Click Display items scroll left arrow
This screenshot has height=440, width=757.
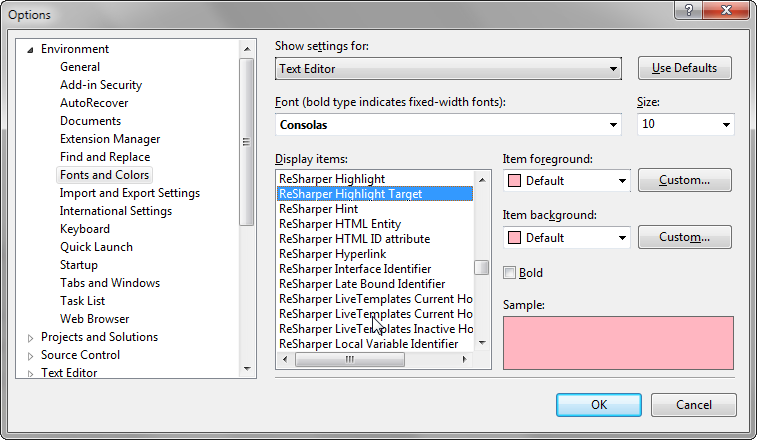tap(285, 359)
